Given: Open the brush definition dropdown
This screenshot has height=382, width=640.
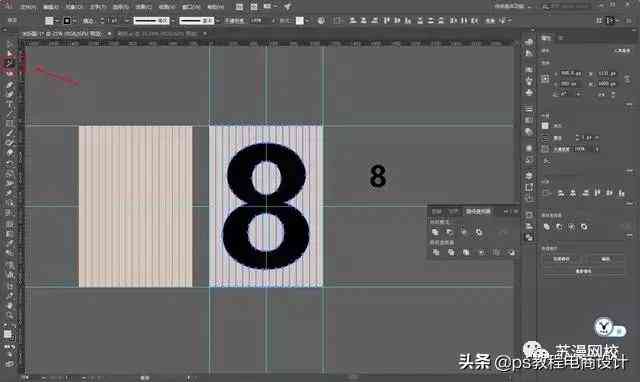Looking at the screenshot, I should coord(217,20).
